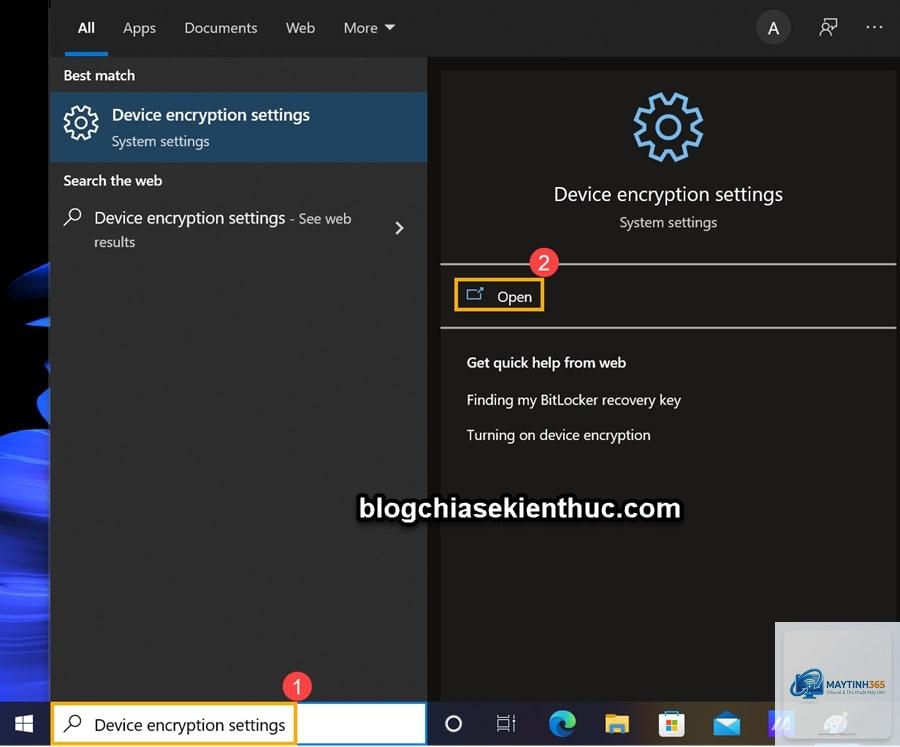The width and height of the screenshot is (900, 747).
Task: Click the large gear icon in preview pane
Action: click(x=668, y=127)
